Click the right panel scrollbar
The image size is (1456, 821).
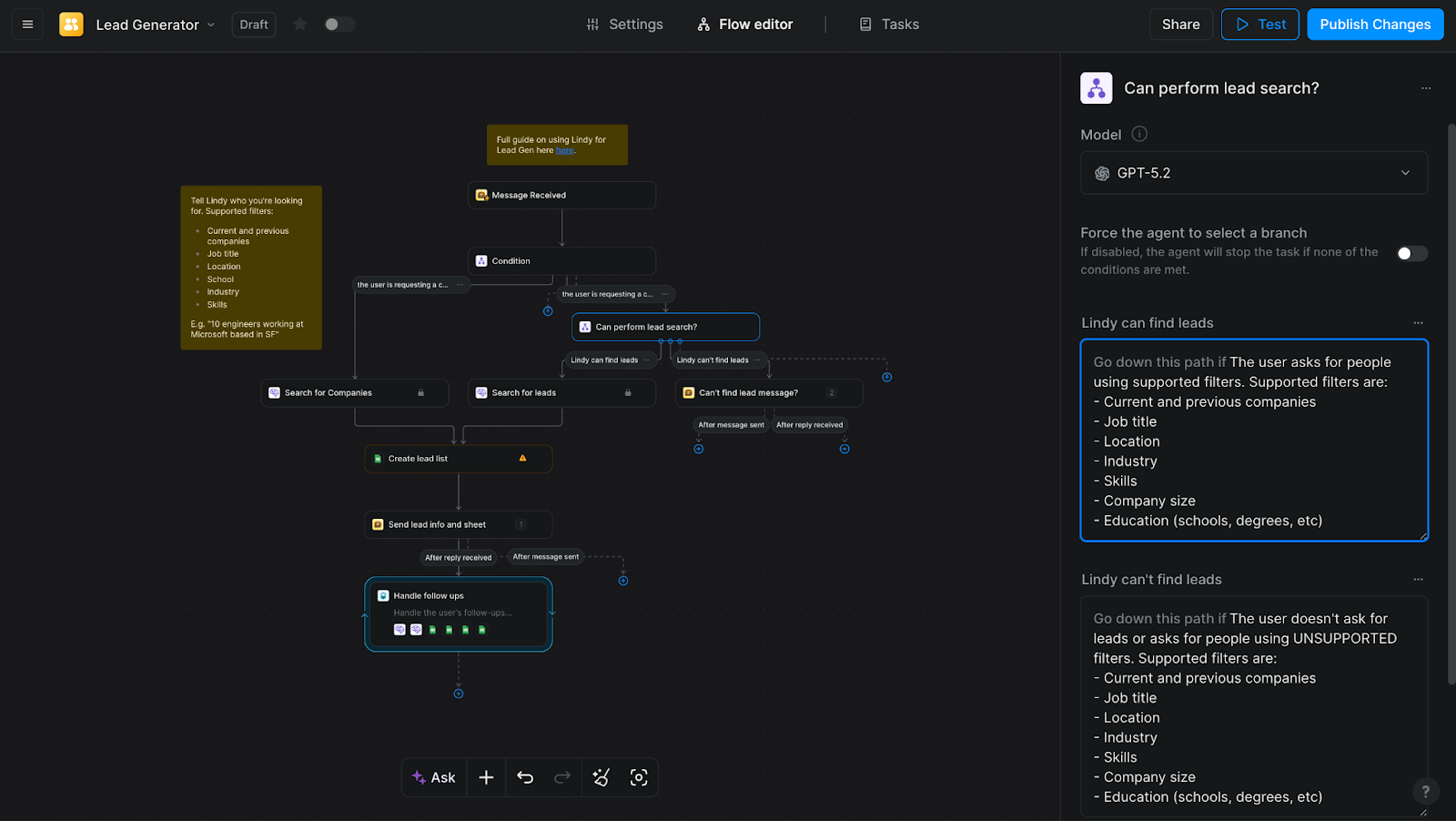(1451, 403)
